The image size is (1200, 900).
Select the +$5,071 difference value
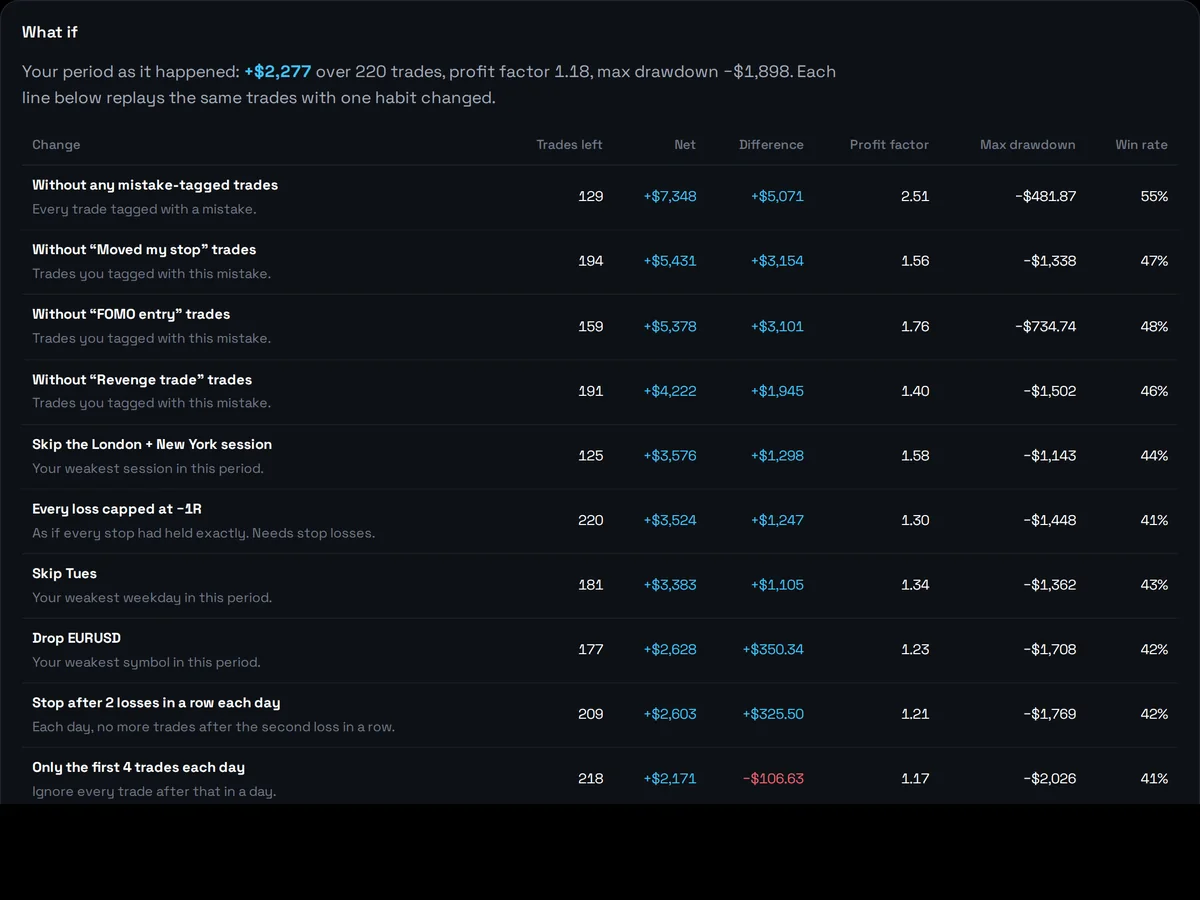(777, 196)
